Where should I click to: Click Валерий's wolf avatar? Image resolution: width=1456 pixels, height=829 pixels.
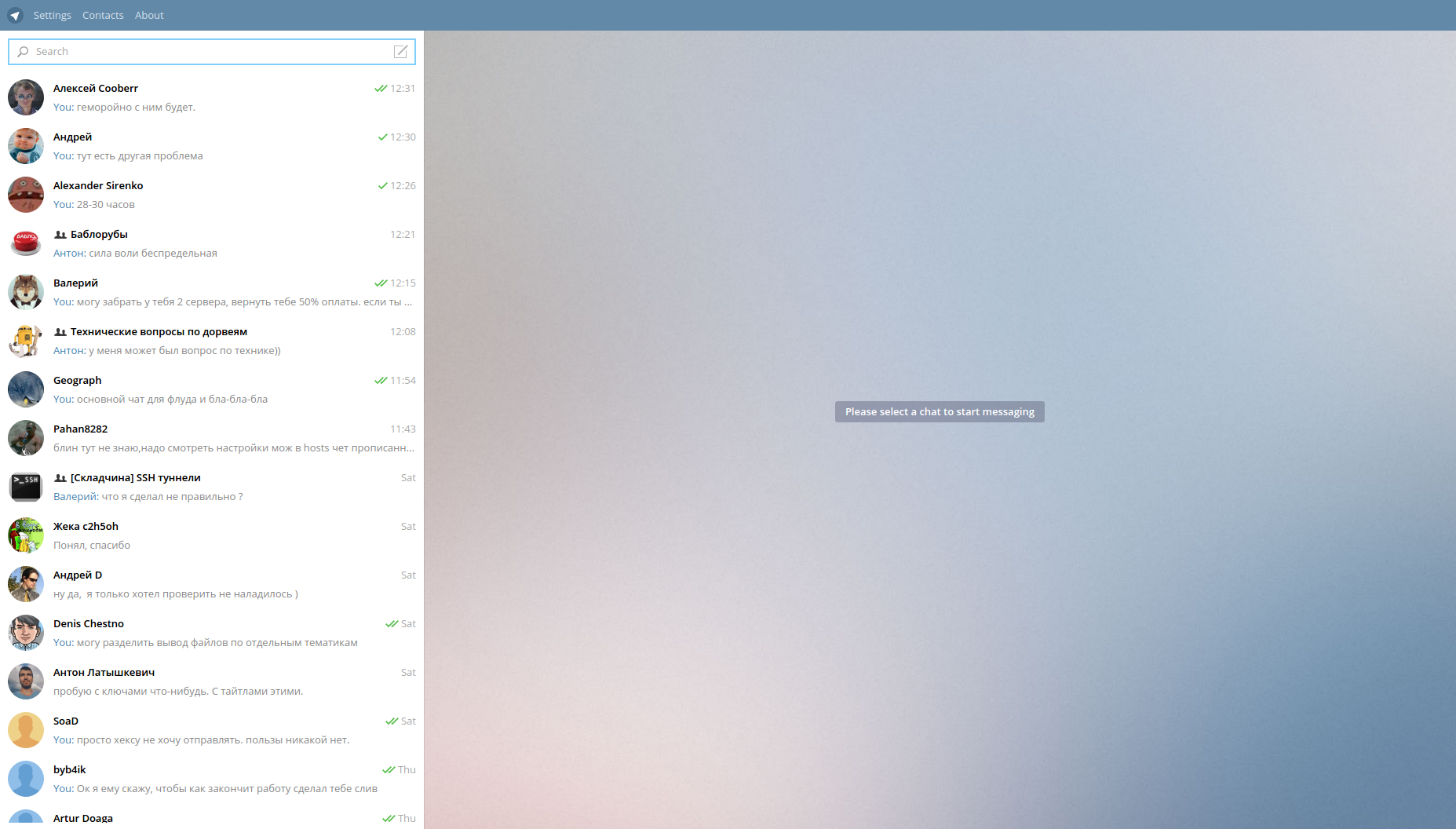(26, 292)
